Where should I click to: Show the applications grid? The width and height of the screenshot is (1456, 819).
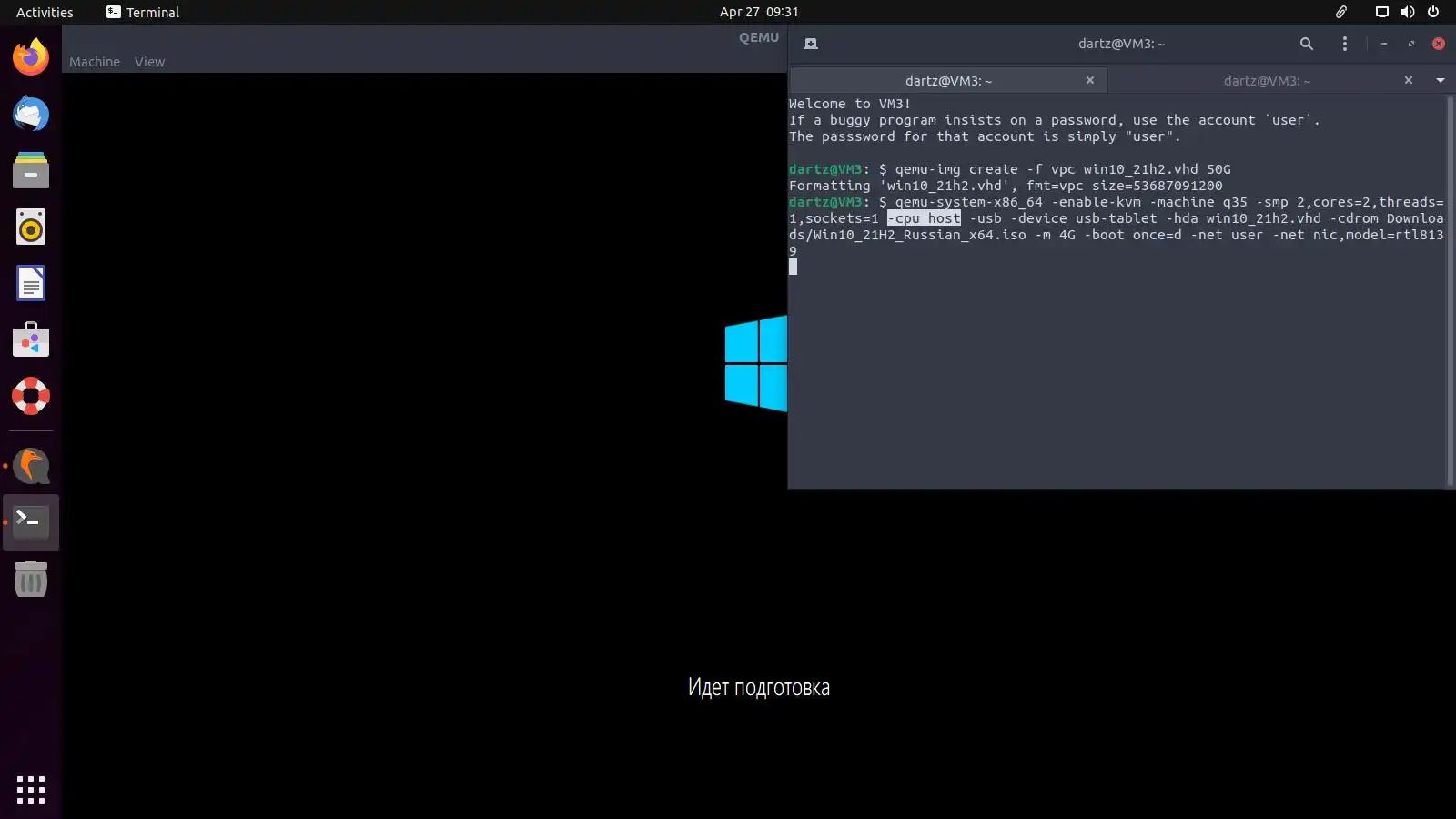click(31, 789)
